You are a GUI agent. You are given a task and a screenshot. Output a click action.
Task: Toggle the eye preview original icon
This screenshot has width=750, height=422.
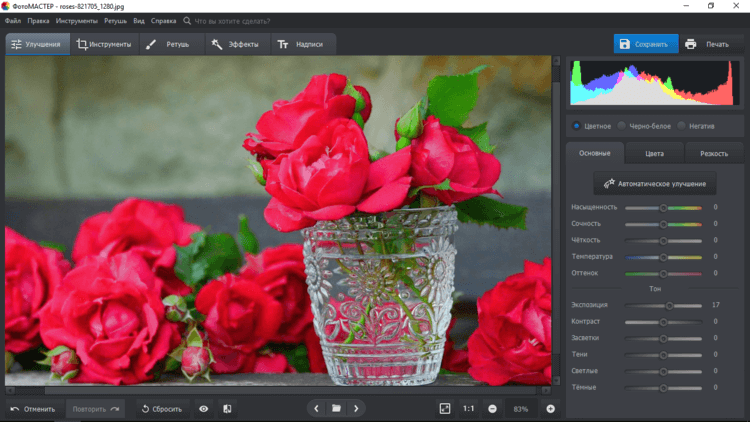(x=203, y=409)
